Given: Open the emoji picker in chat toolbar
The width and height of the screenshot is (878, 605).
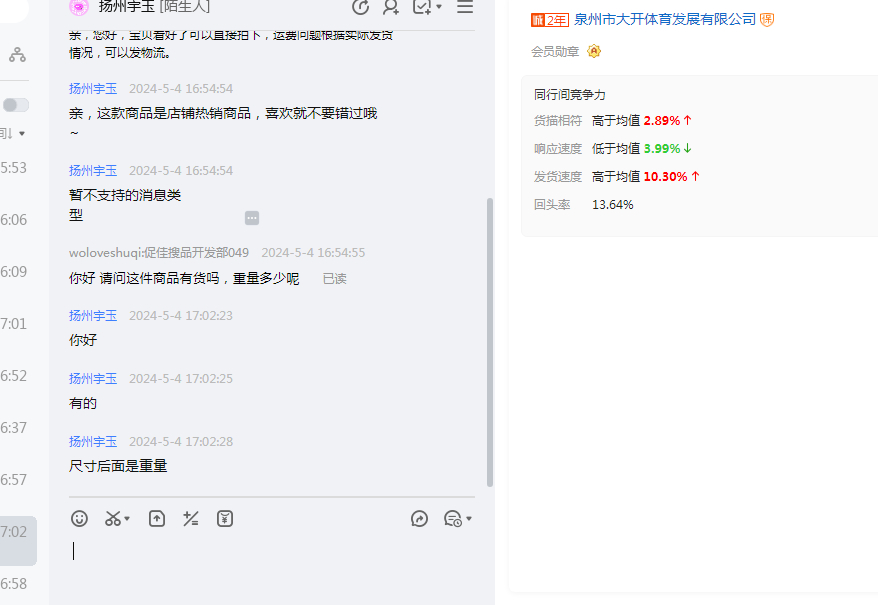Looking at the screenshot, I should (80, 519).
